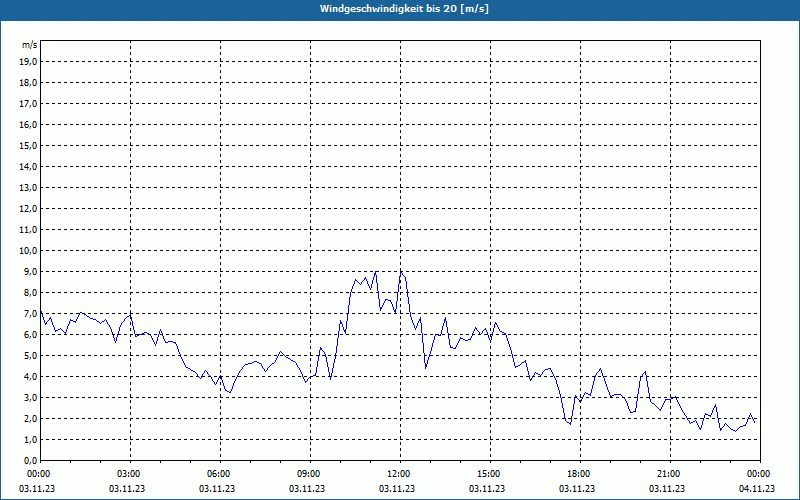Click the 21:00 time axis label
This screenshot has height=500, width=800.
(x=670, y=474)
